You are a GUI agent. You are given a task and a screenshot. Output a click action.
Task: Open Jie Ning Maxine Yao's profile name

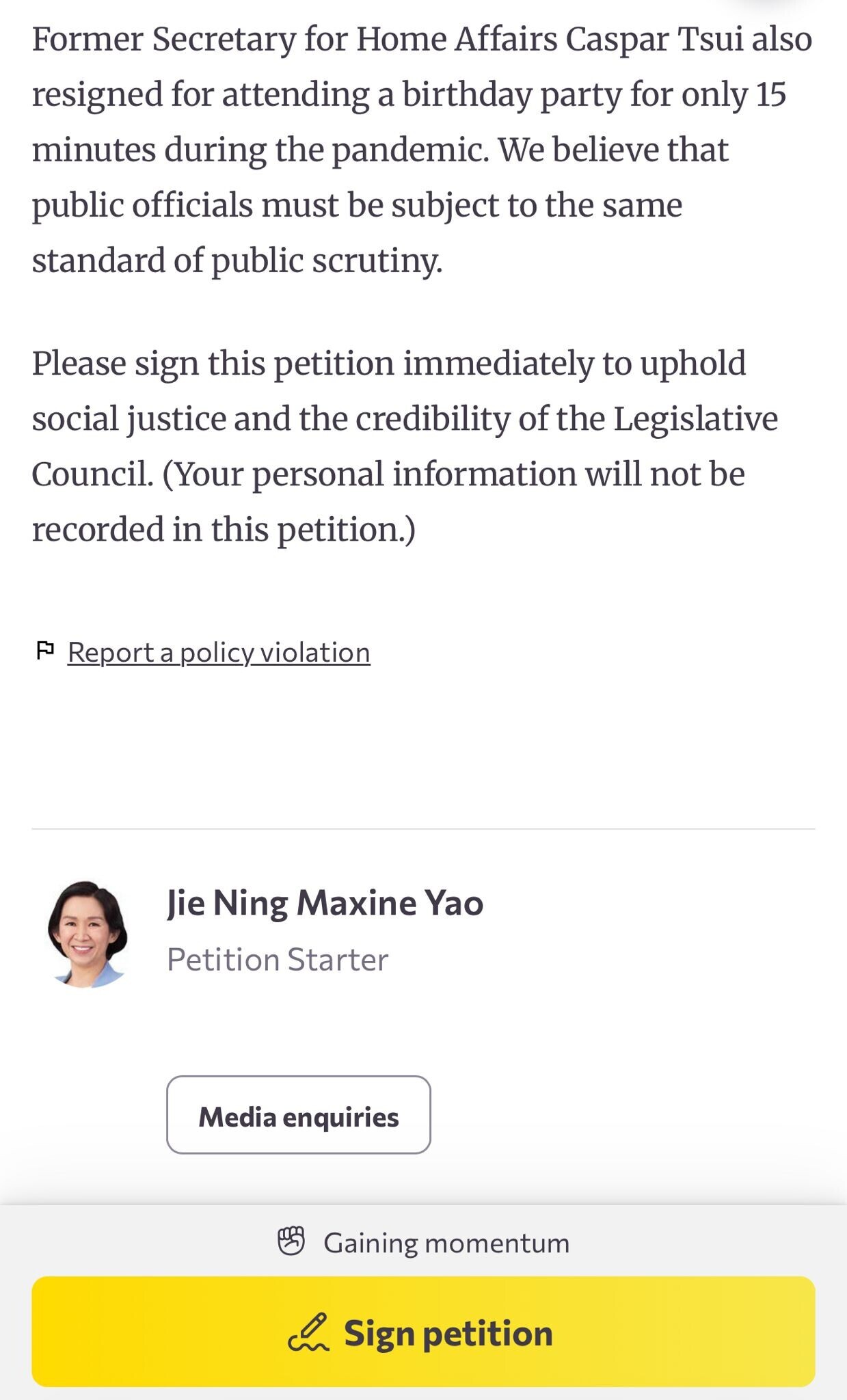click(x=325, y=903)
